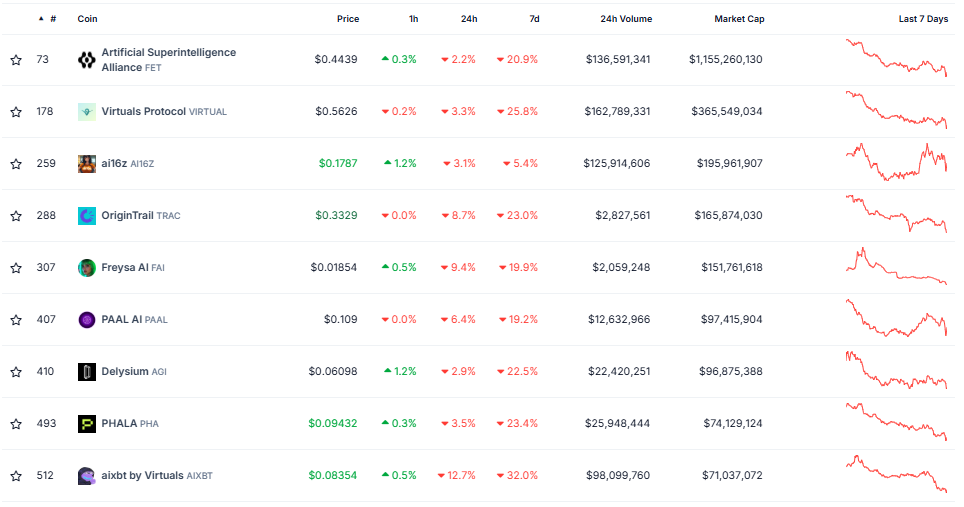Click the price $0.01854

pyautogui.click(x=334, y=268)
